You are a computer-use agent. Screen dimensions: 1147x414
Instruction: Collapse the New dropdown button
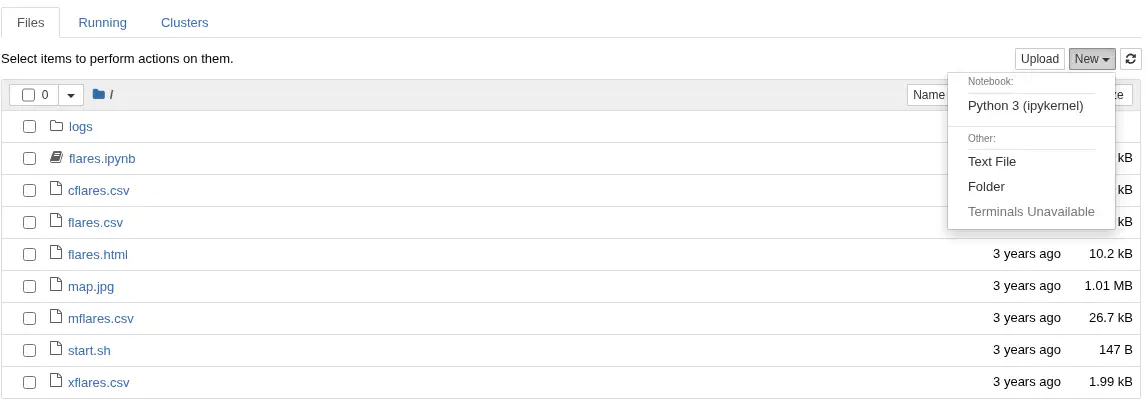(x=1092, y=59)
